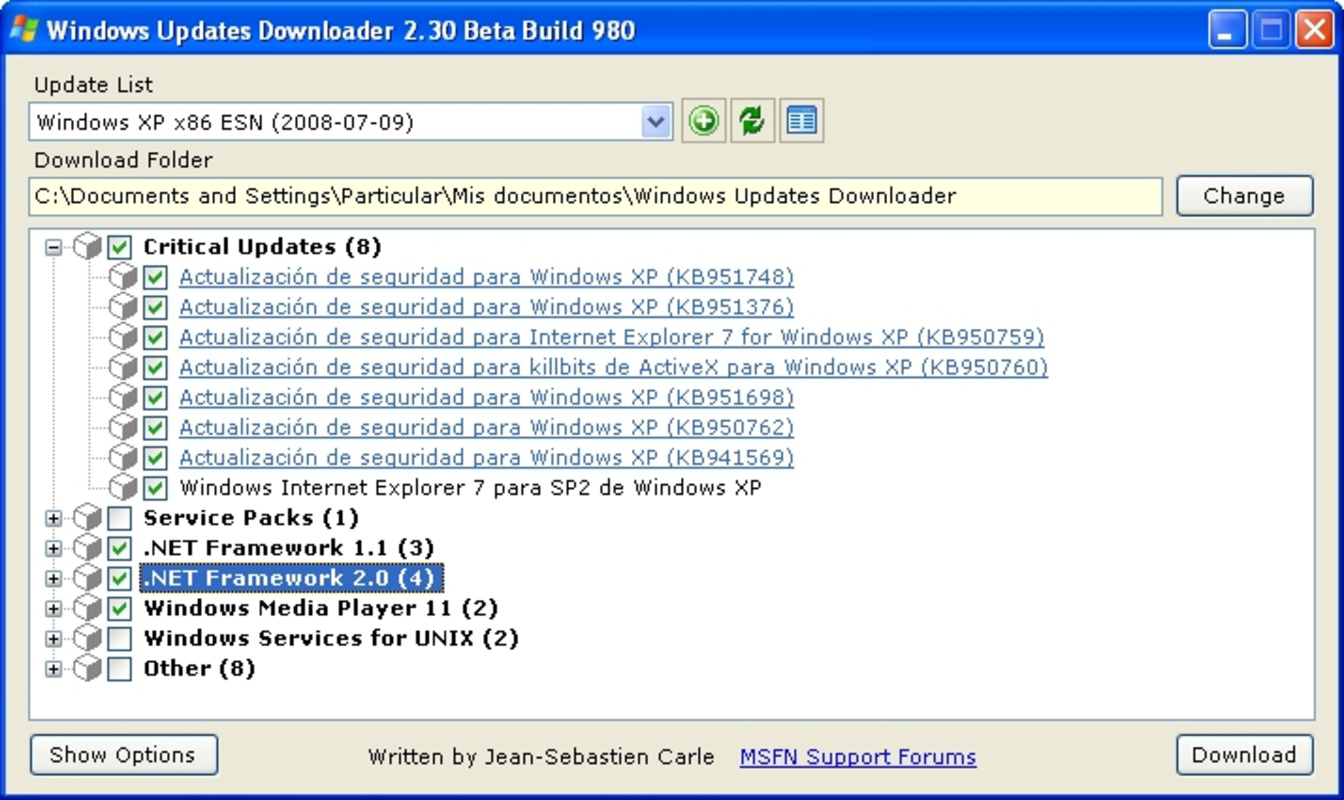Viewport: 1344px width, 800px height.
Task: Select the Critical Updates (8) label
Action: click(262, 246)
